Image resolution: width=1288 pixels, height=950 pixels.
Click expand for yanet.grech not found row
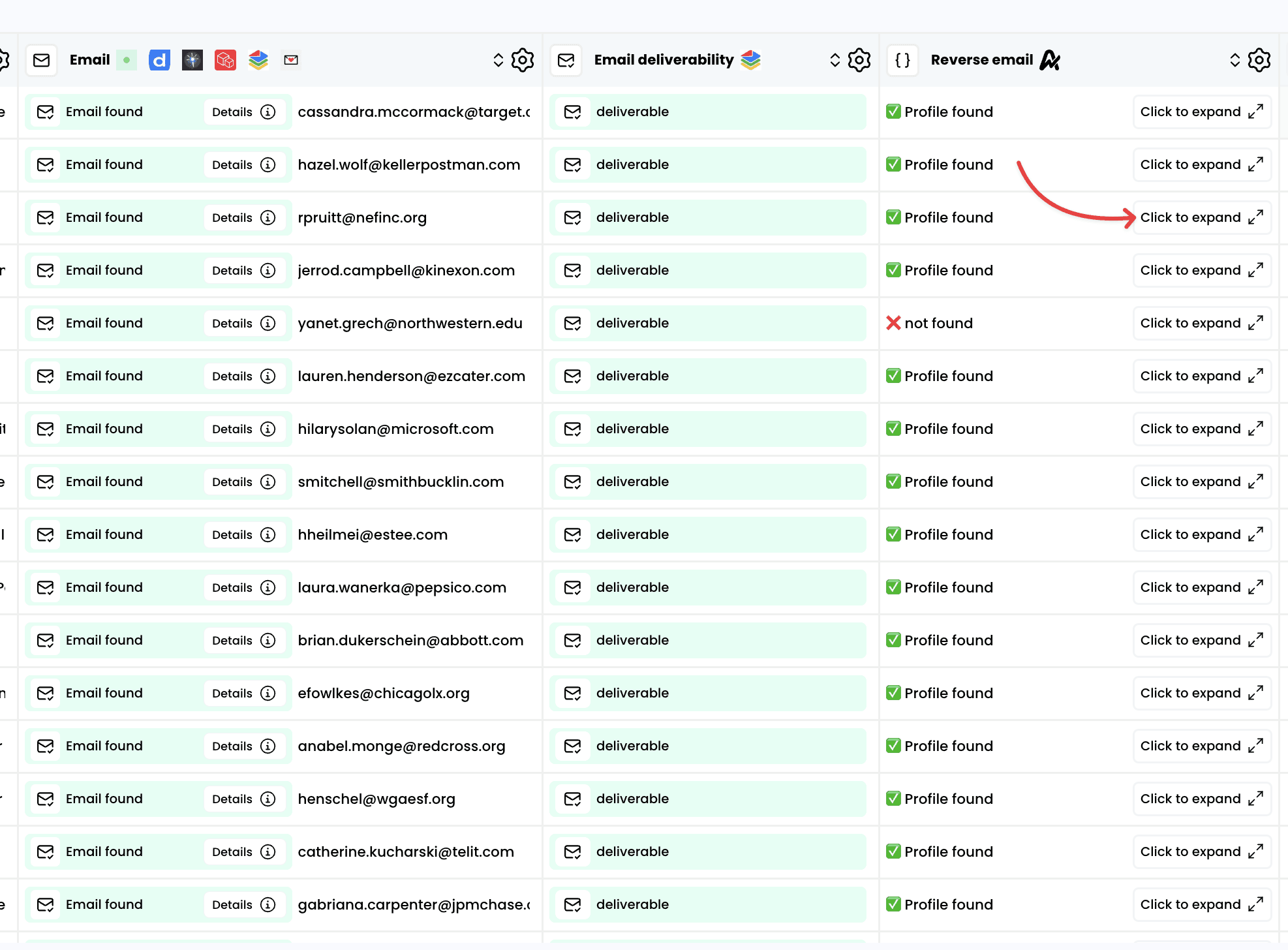[x=1201, y=323]
